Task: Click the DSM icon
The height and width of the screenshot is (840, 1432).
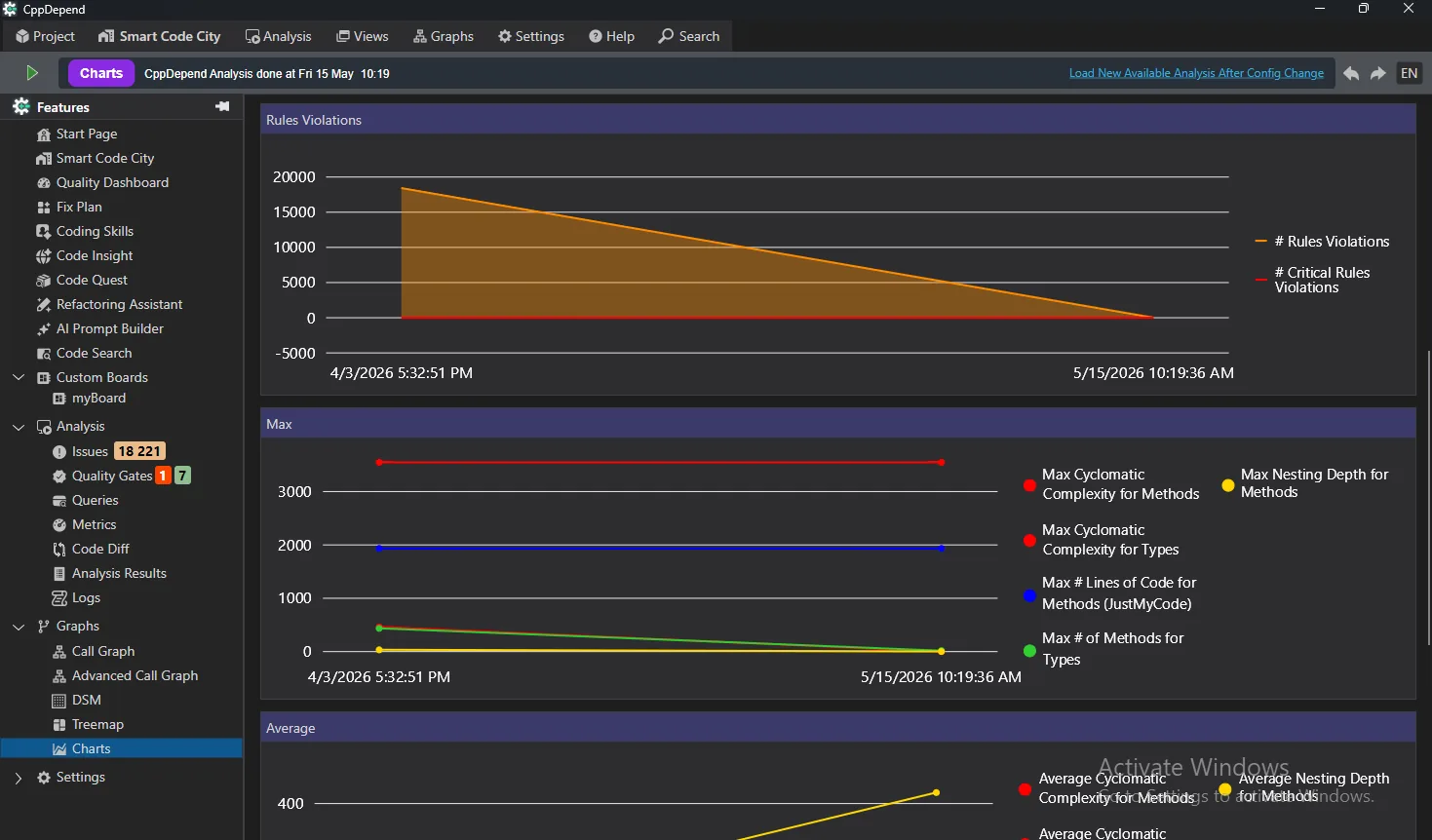Action: (59, 700)
